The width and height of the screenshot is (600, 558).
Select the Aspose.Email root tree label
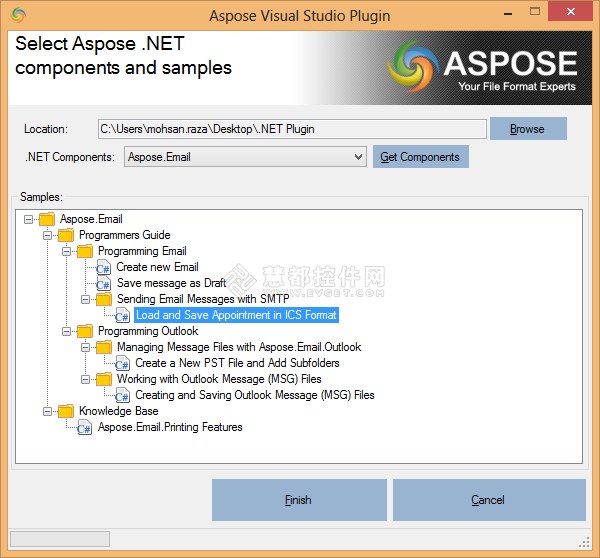(91, 219)
